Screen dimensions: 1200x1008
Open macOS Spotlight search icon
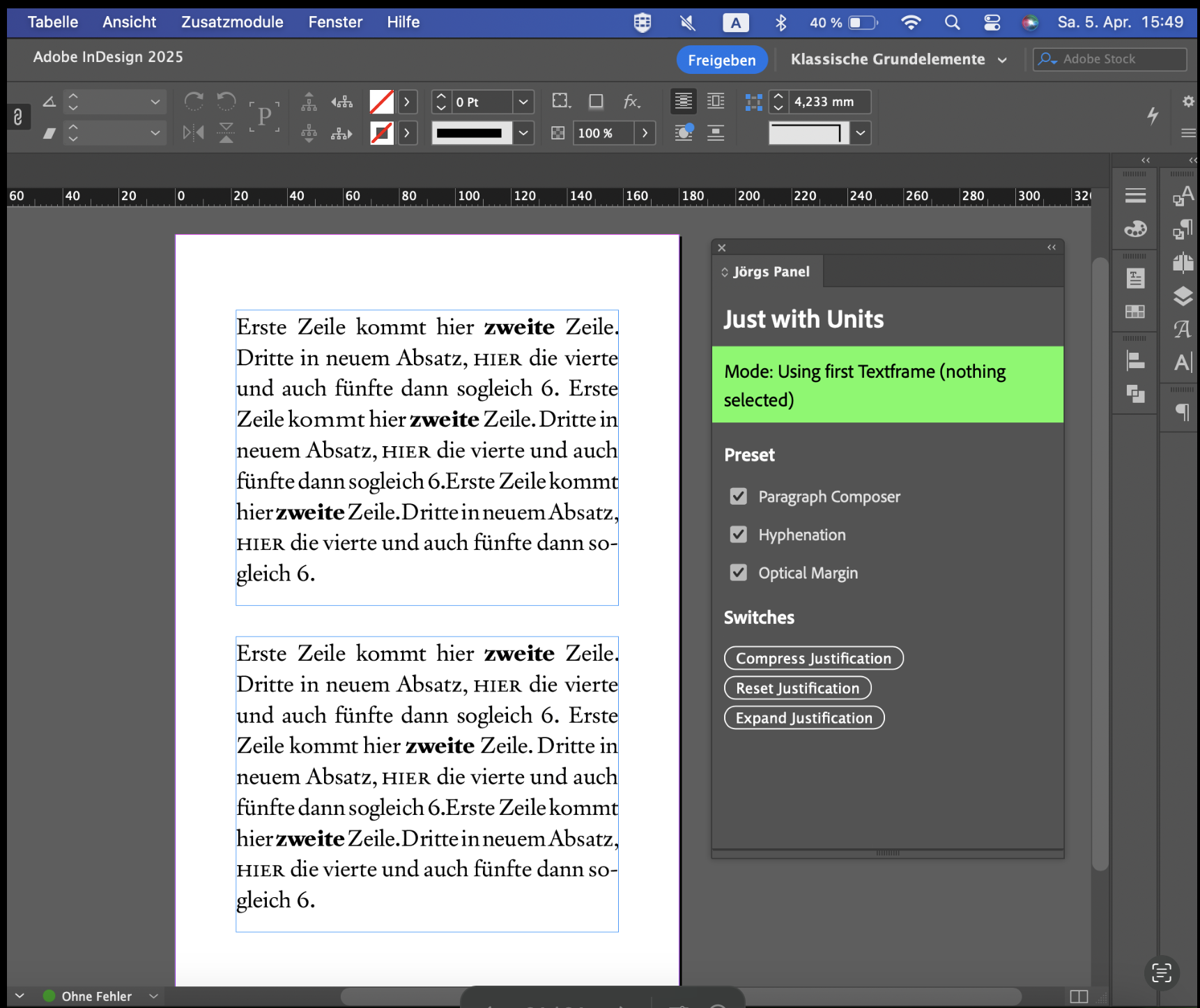(x=952, y=22)
